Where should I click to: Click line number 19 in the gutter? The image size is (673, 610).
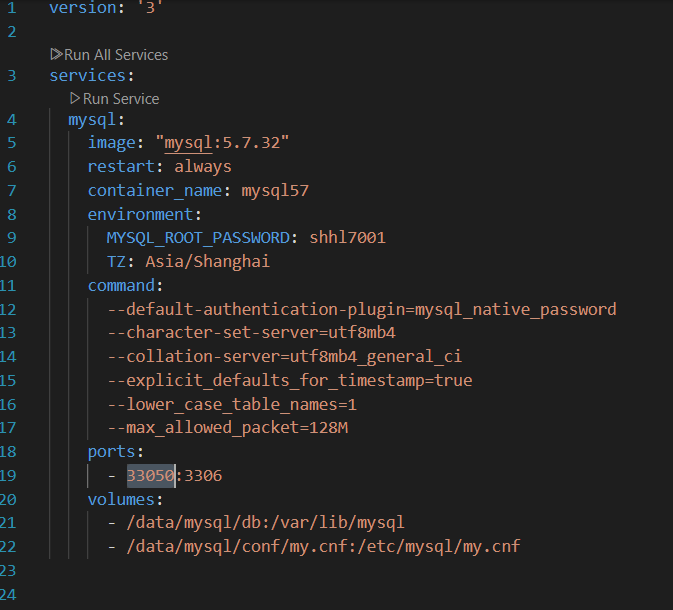(11, 475)
